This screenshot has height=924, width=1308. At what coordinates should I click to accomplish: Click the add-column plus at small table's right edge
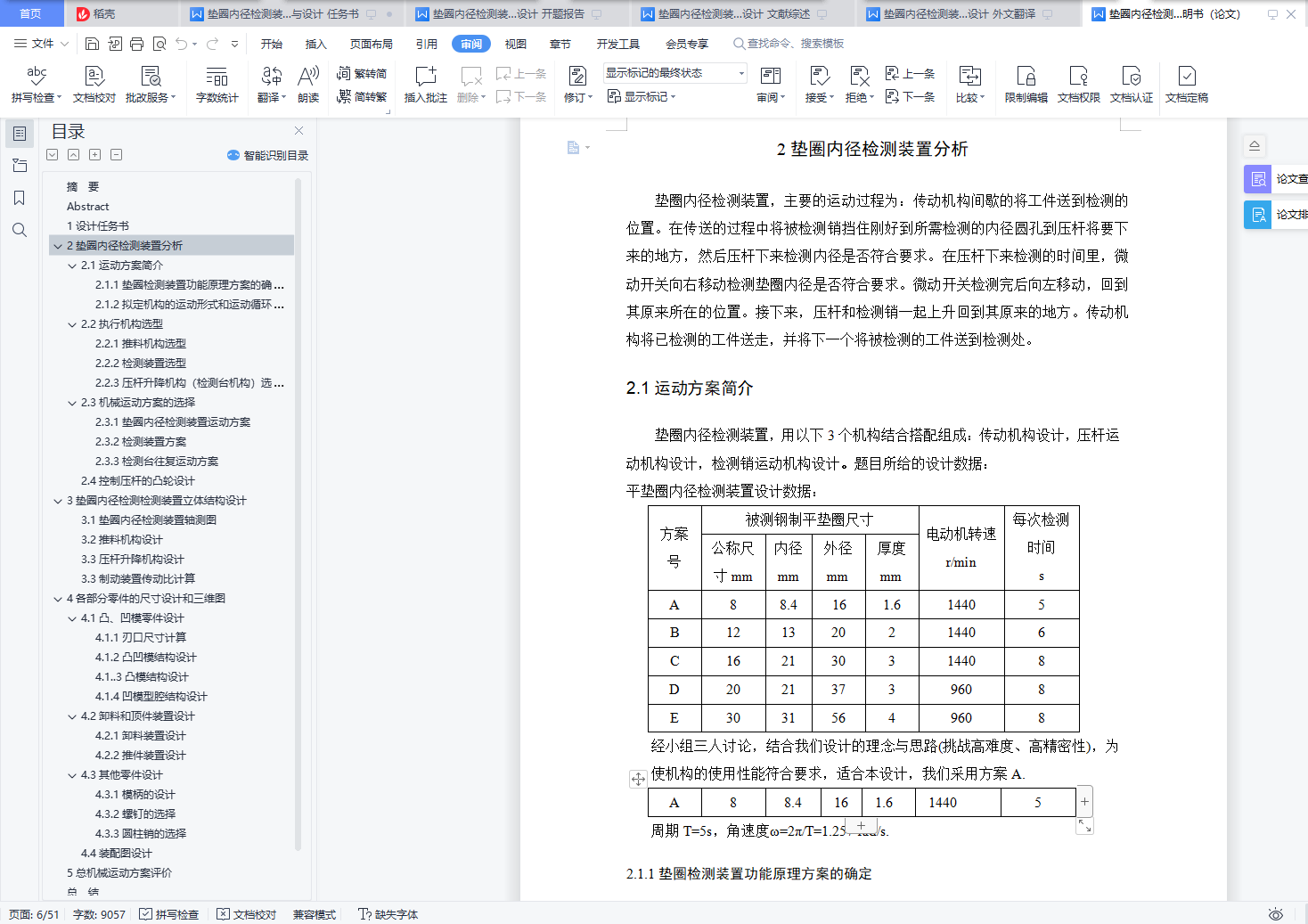(x=1085, y=802)
